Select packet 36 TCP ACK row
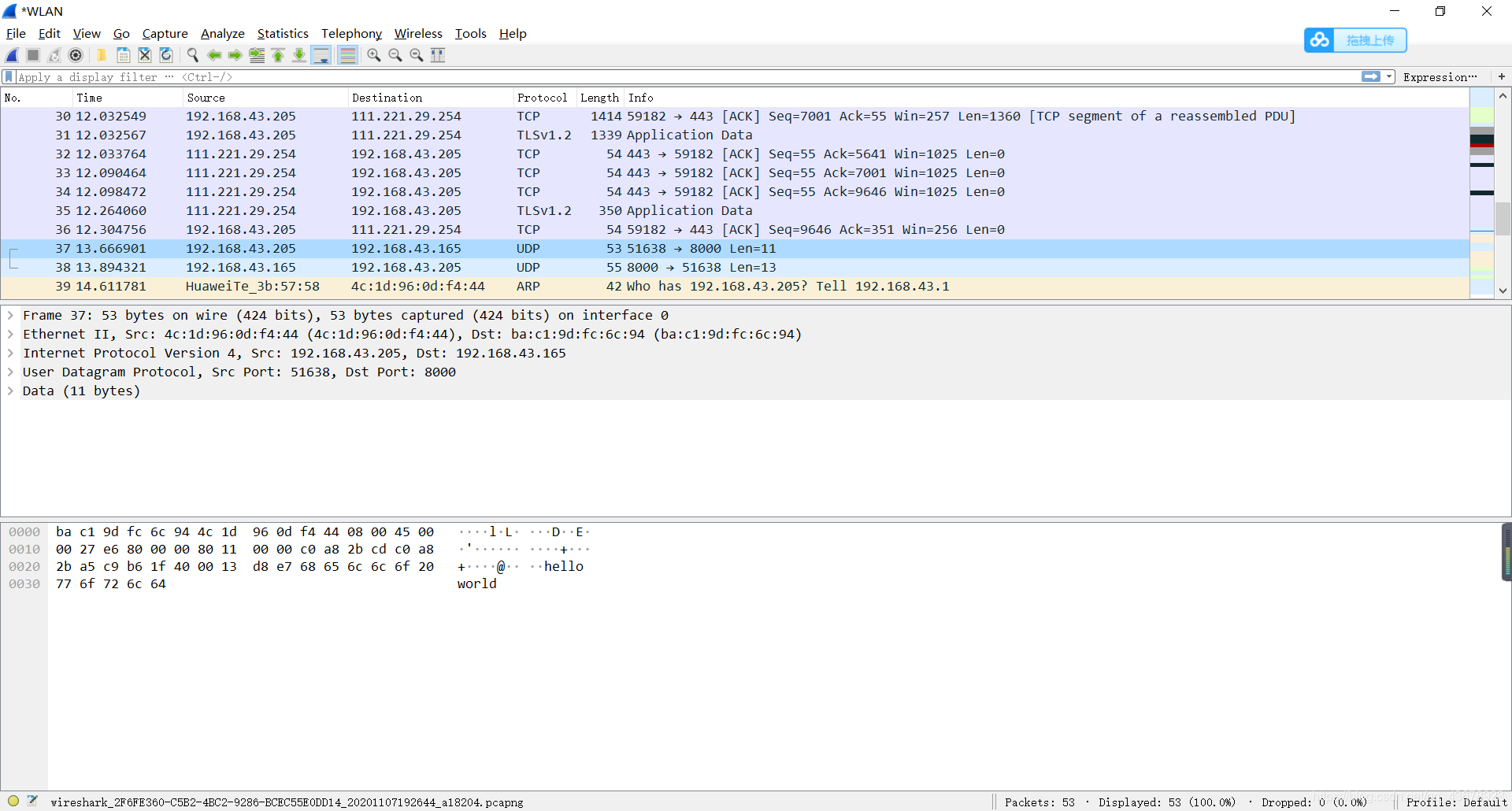This screenshot has width=1512, height=811. pos(735,230)
